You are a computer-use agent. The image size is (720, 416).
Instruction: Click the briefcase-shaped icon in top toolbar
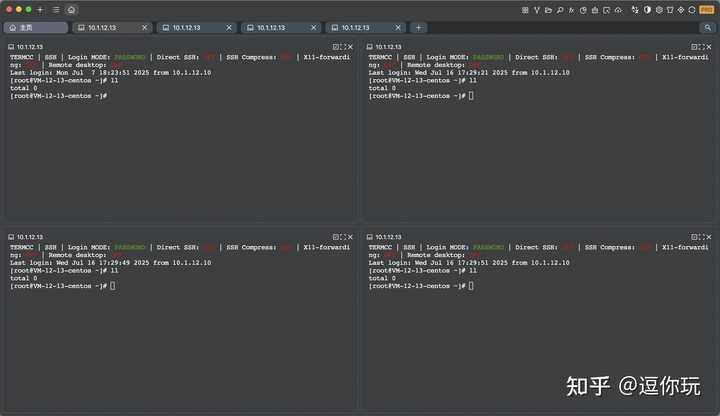tap(595, 10)
